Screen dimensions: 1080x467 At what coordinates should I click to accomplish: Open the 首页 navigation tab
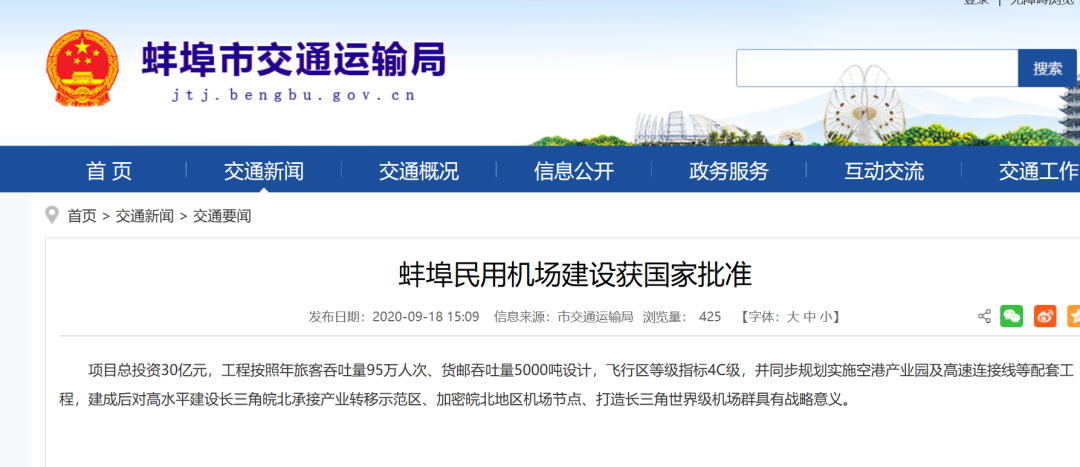(109, 171)
